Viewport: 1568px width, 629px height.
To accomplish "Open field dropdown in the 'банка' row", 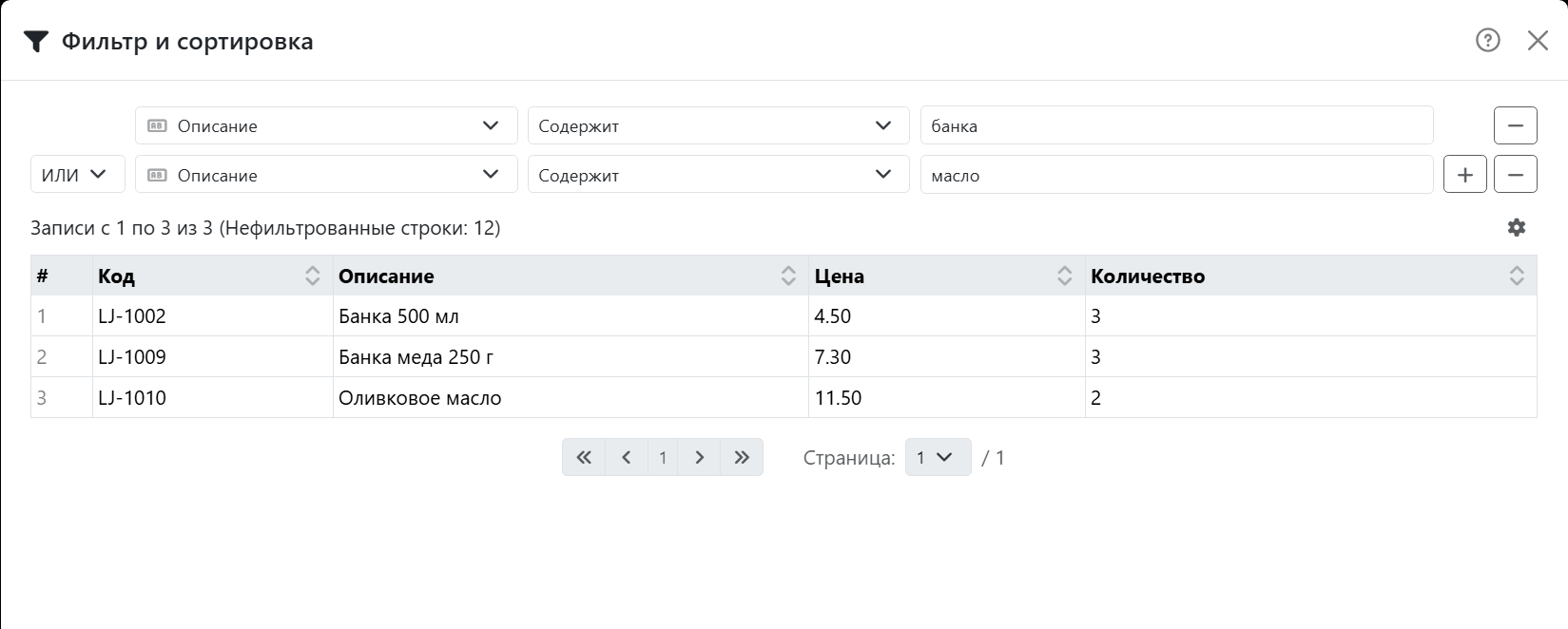I will pyautogui.click(x=326, y=125).
